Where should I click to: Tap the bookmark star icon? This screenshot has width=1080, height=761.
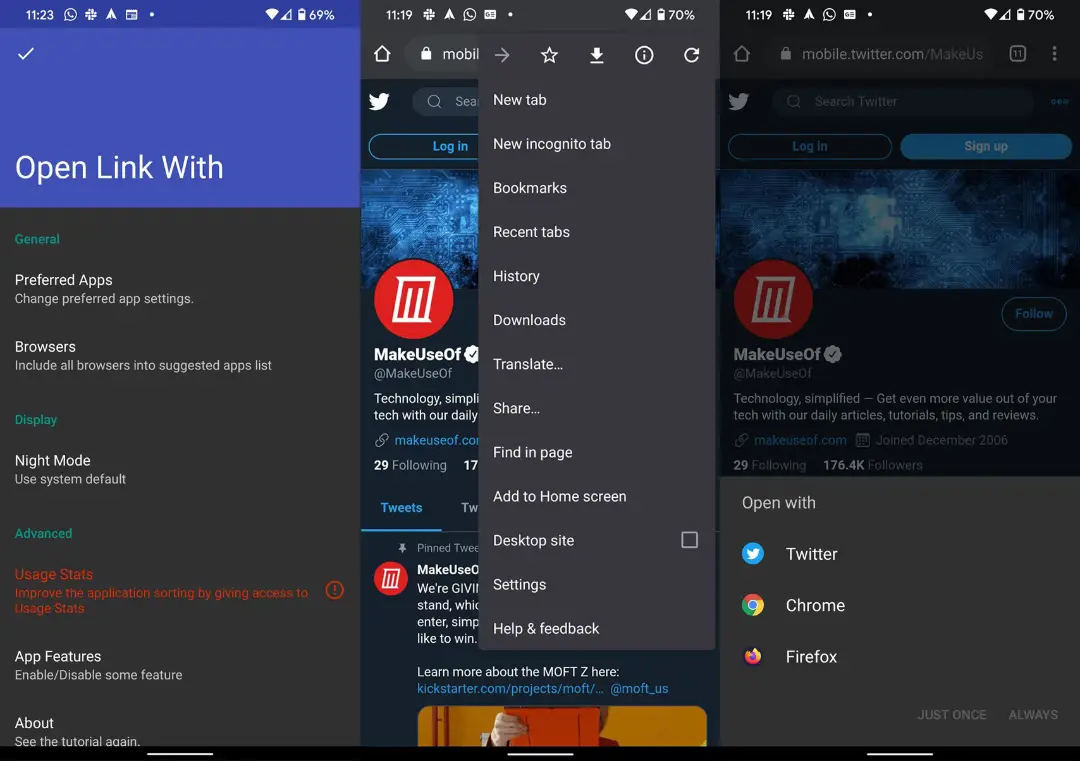(549, 55)
